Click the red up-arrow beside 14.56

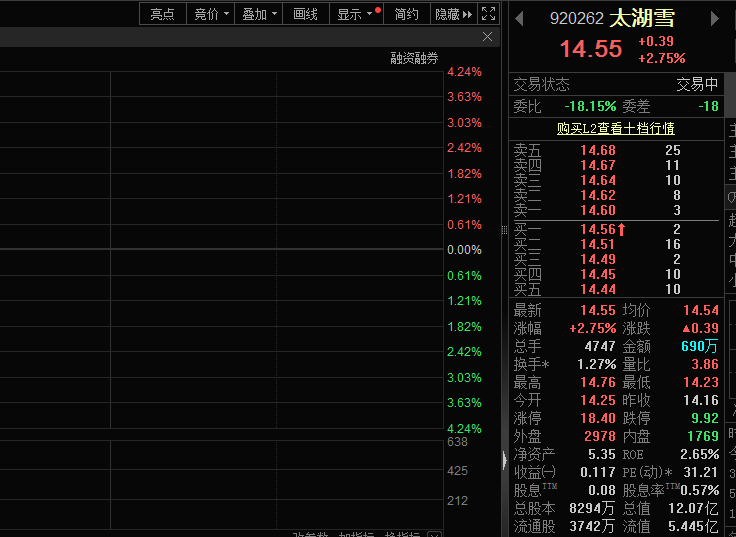click(621, 229)
